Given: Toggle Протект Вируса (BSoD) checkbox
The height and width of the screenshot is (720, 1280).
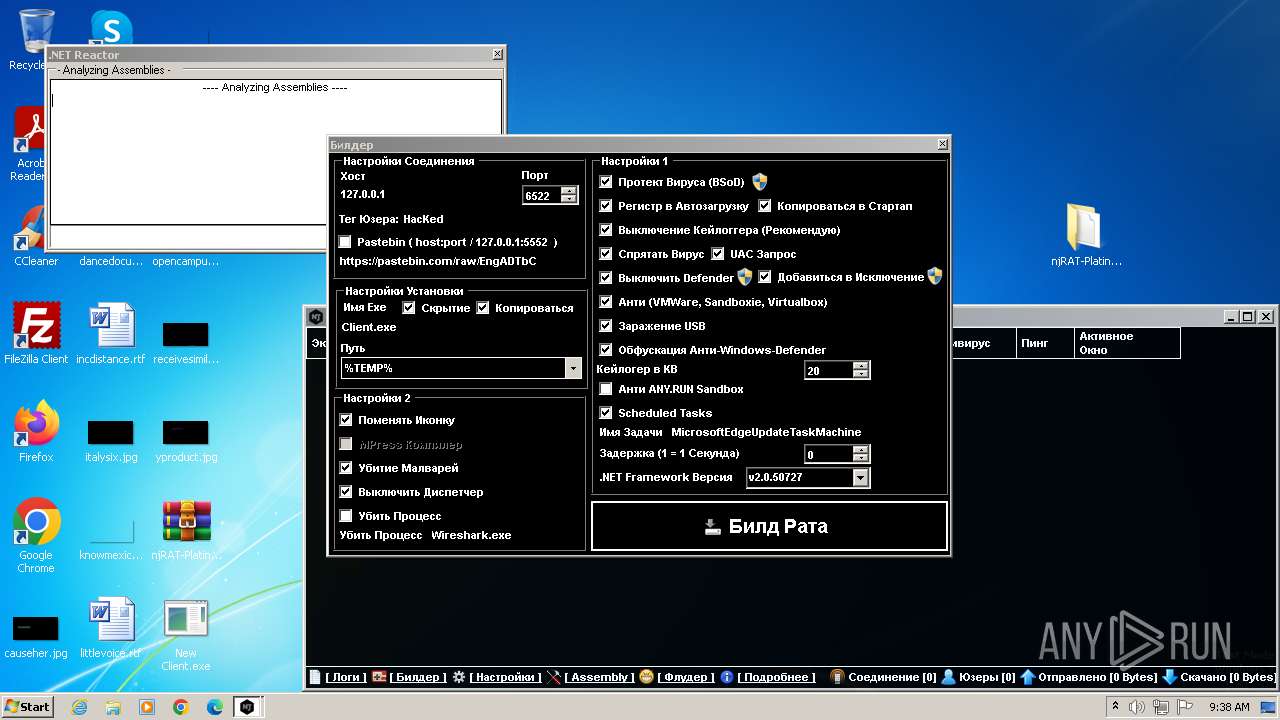Looking at the screenshot, I should click(x=605, y=182).
